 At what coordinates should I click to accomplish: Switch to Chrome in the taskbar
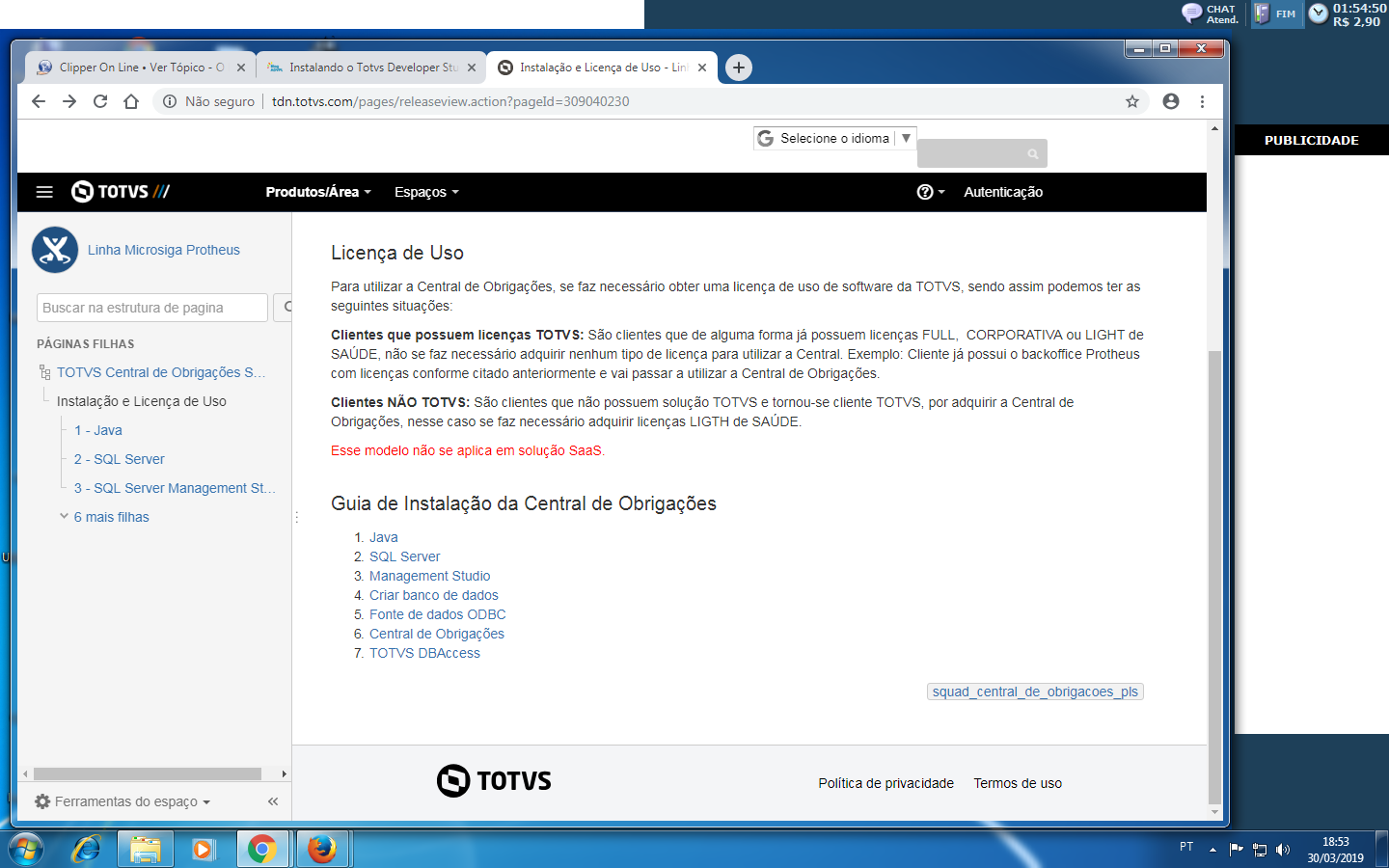(262, 850)
